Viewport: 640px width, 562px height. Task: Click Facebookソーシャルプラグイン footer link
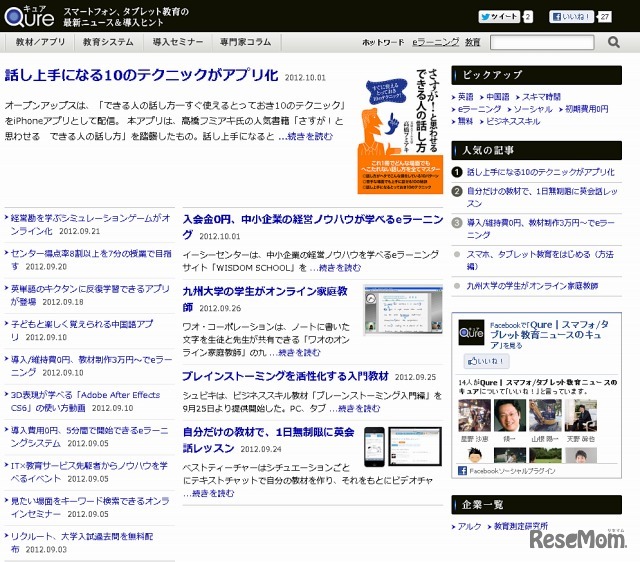pos(512,471)
